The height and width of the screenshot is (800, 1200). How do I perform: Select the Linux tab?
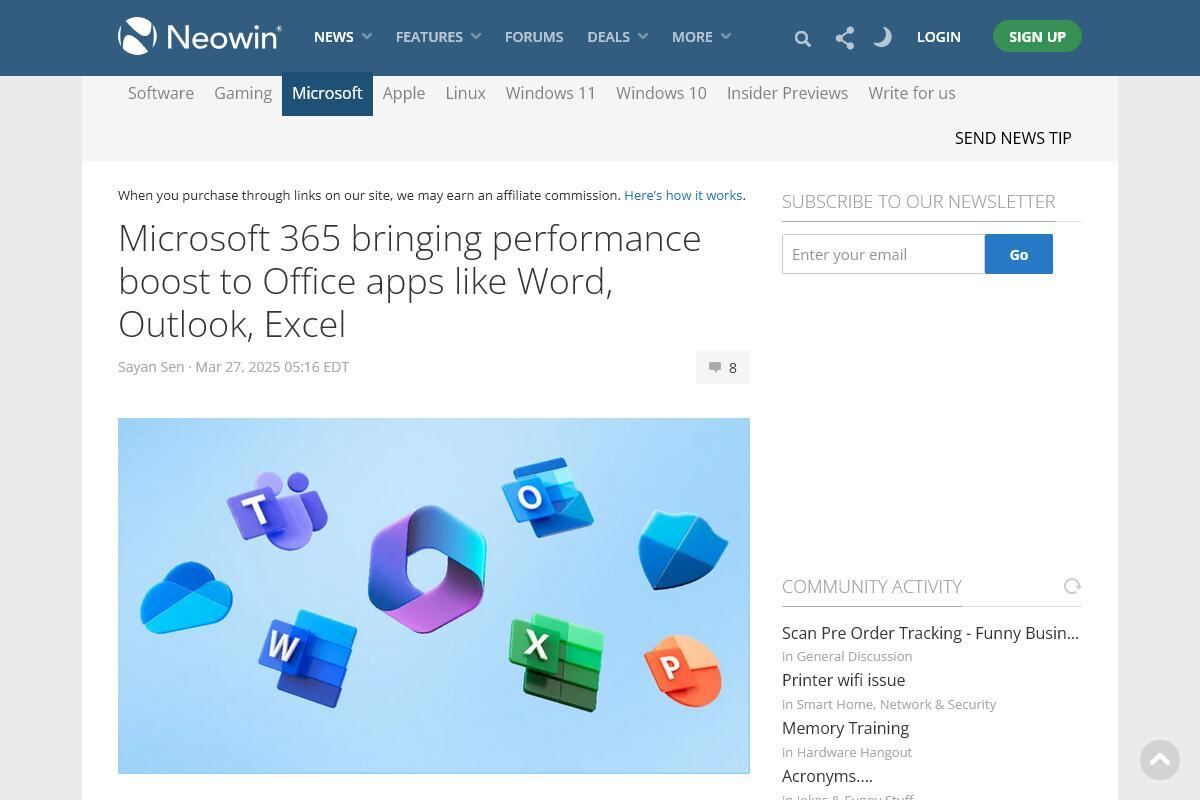465,93
